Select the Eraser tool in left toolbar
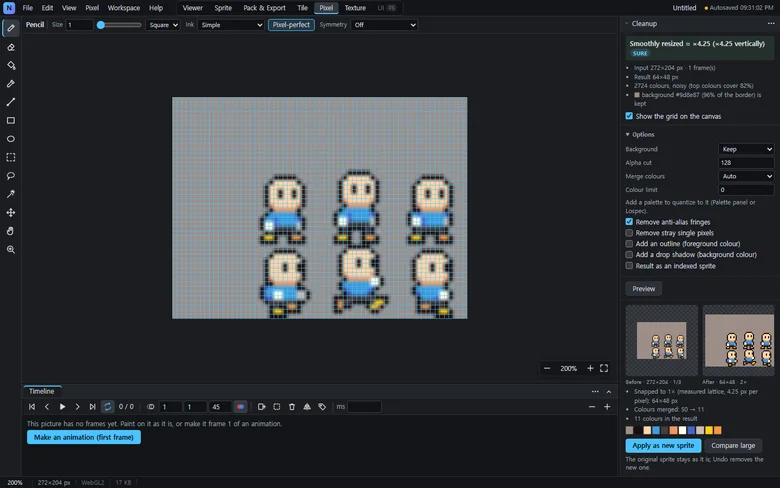 click(x=10, y=47)
